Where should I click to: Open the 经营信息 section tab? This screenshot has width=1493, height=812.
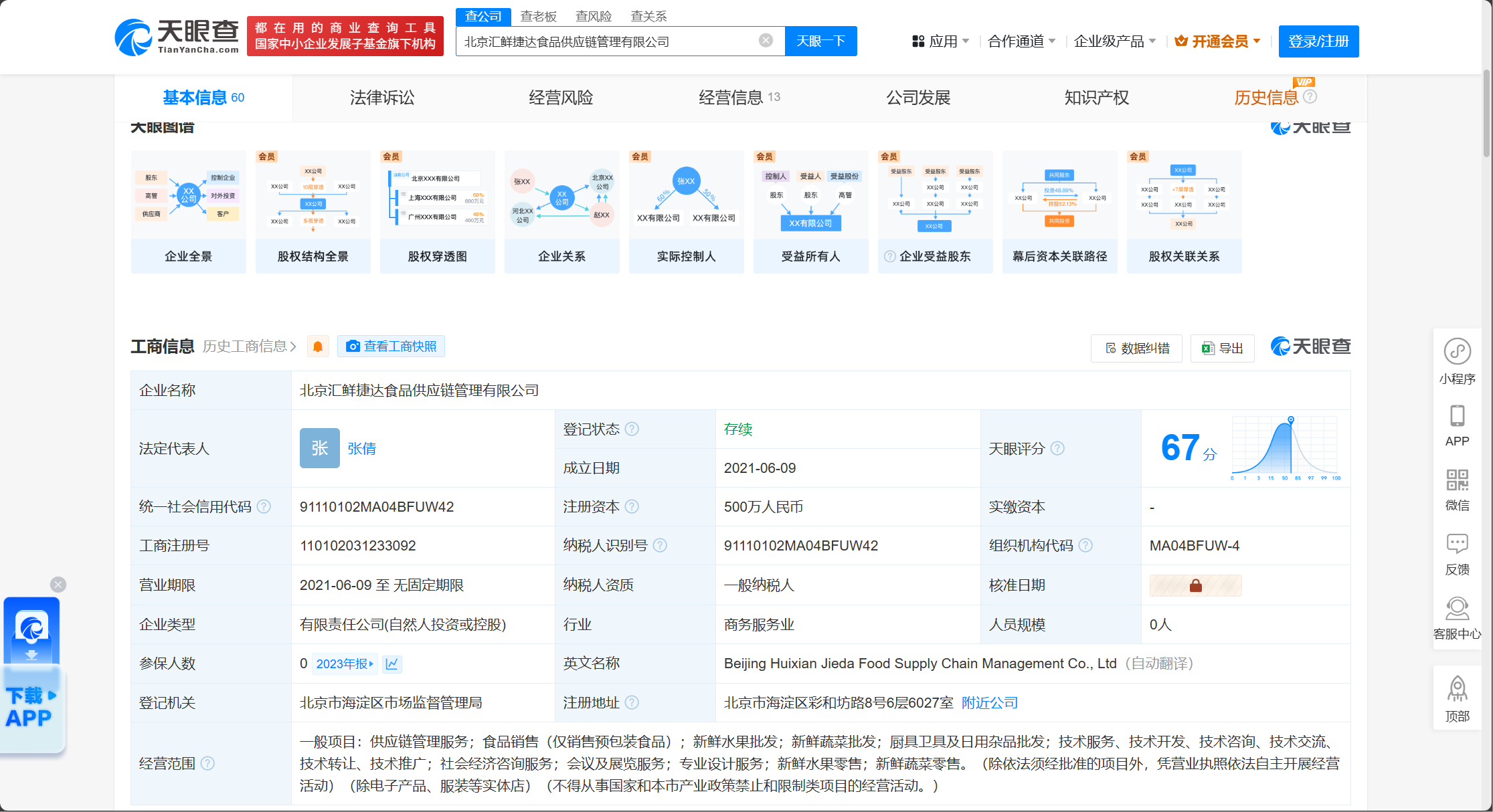coord(739,98)
